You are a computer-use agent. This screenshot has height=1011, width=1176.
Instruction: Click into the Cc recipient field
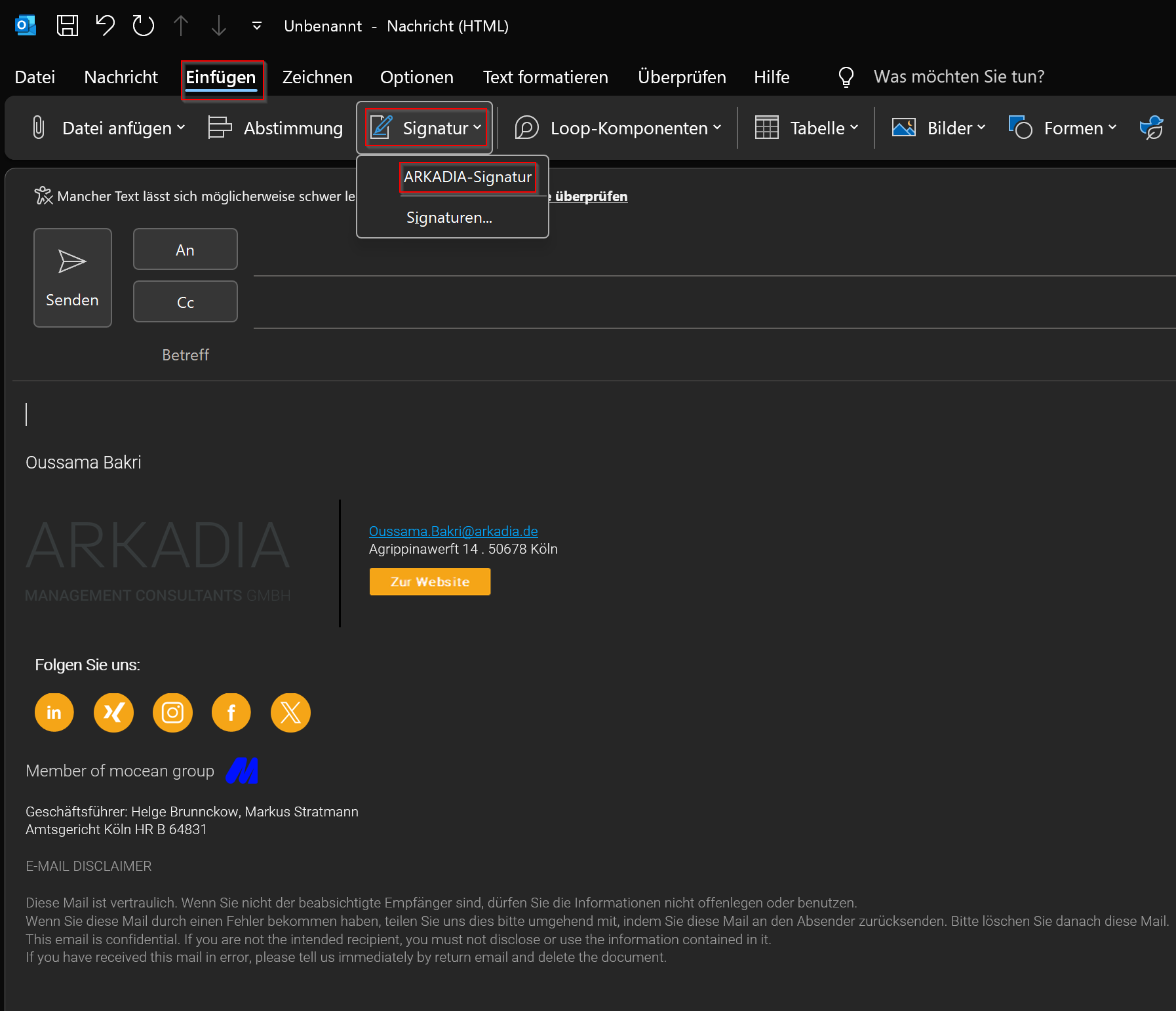pyautogui.click(x=715, y=305)
